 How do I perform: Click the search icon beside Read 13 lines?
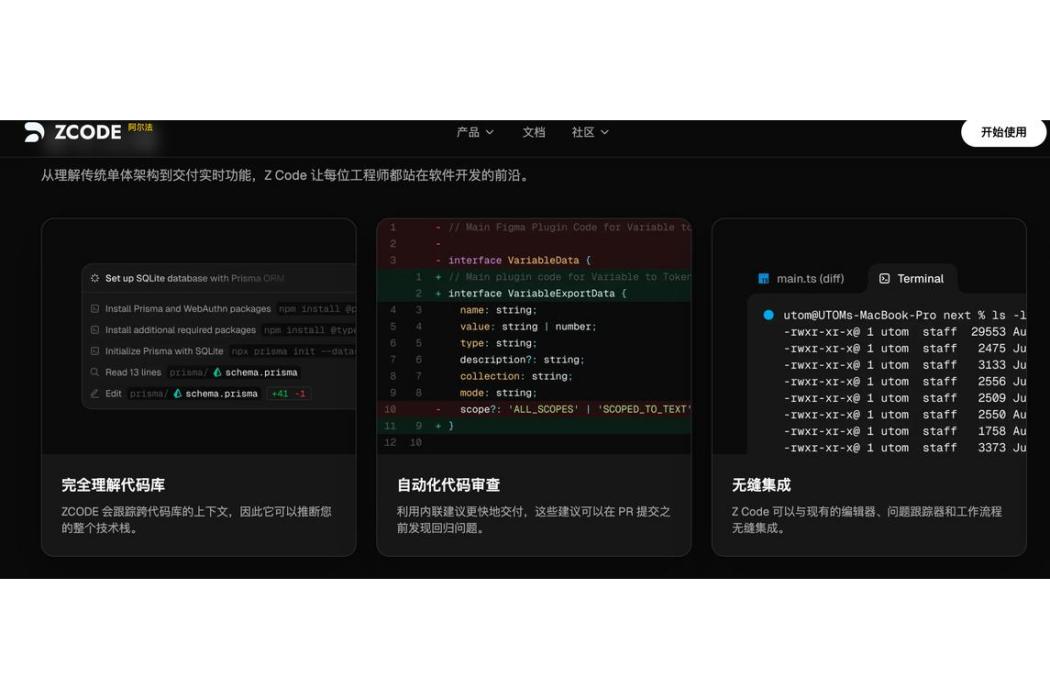pyautogui.click(x=94, y=372)
